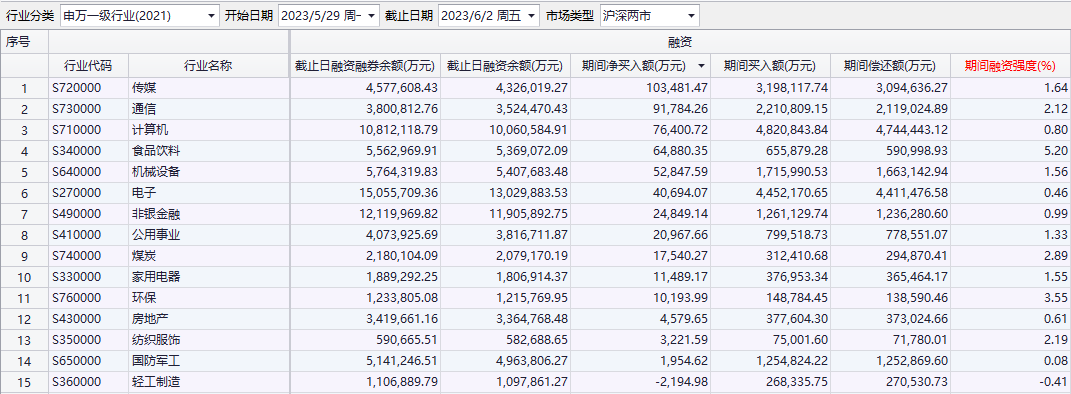Select the 行业名称 column header

click(208, 66)
